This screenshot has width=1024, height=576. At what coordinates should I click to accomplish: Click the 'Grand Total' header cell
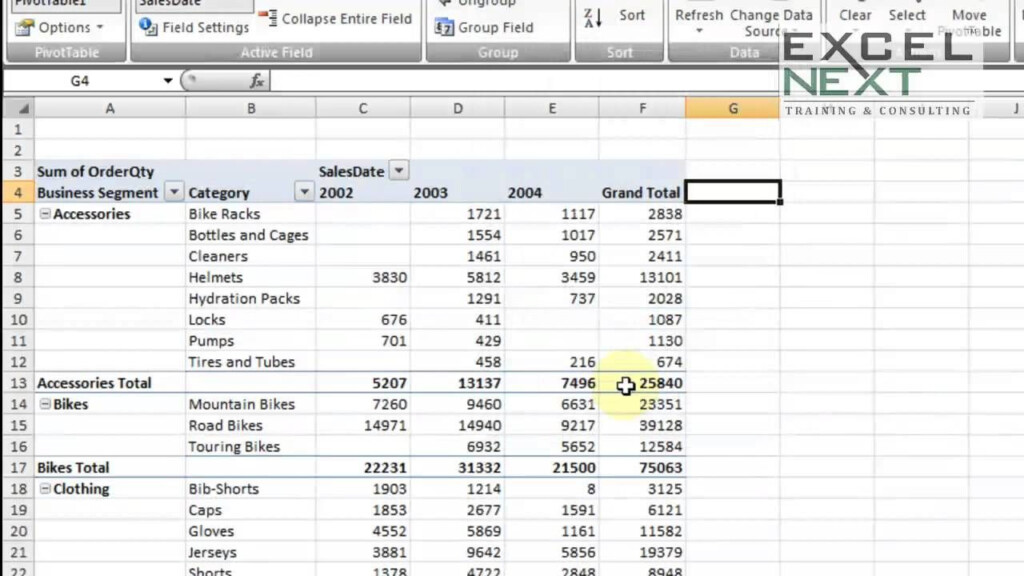click(x=643, y=193)
